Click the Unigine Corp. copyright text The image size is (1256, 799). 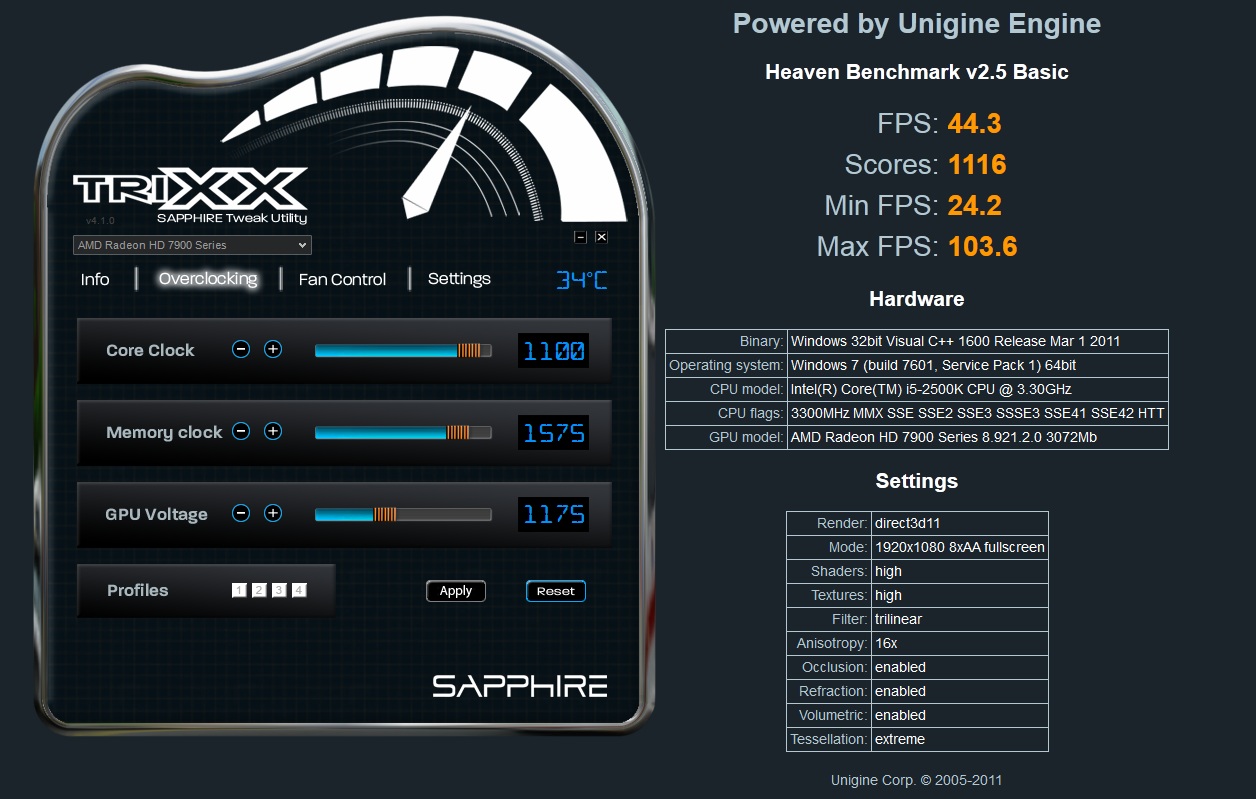917,780
